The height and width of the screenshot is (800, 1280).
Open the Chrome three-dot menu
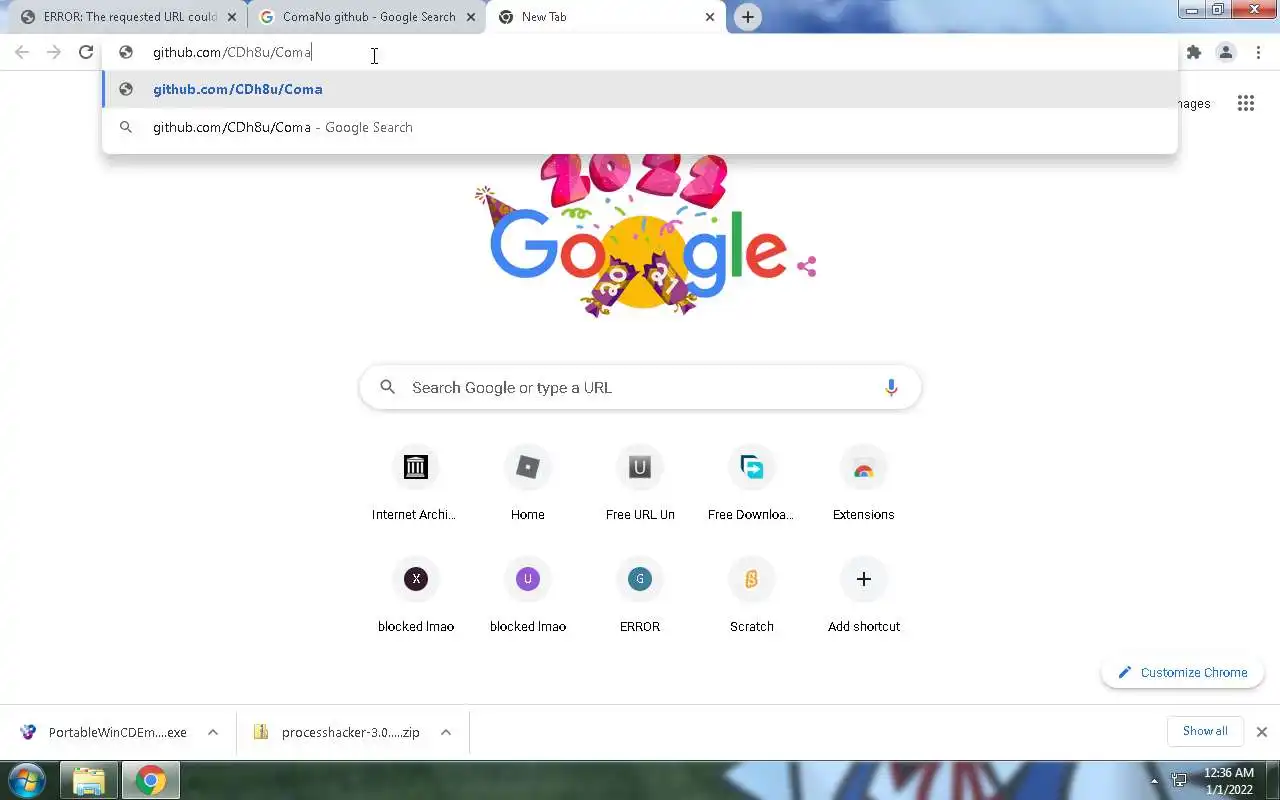pos(1258,52)
